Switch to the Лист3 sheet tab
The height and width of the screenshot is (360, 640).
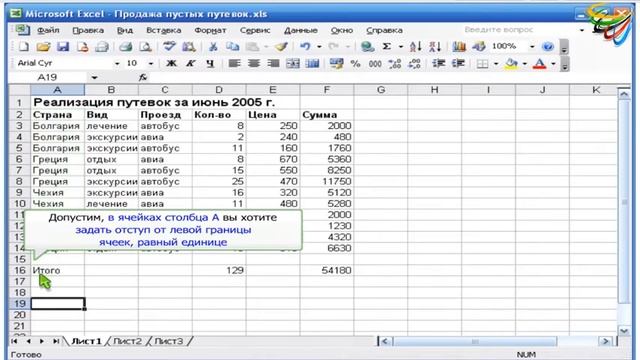coord(169,341)
